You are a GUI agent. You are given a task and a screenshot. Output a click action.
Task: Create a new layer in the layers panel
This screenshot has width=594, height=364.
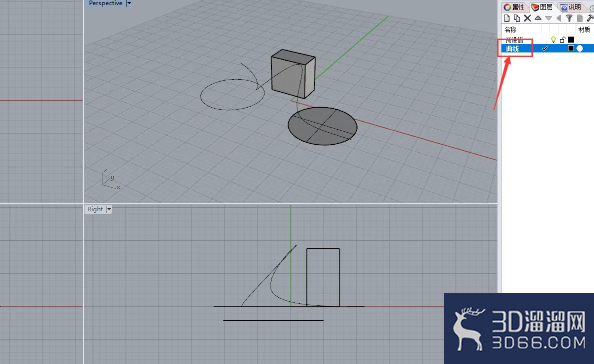pos(507,18)
